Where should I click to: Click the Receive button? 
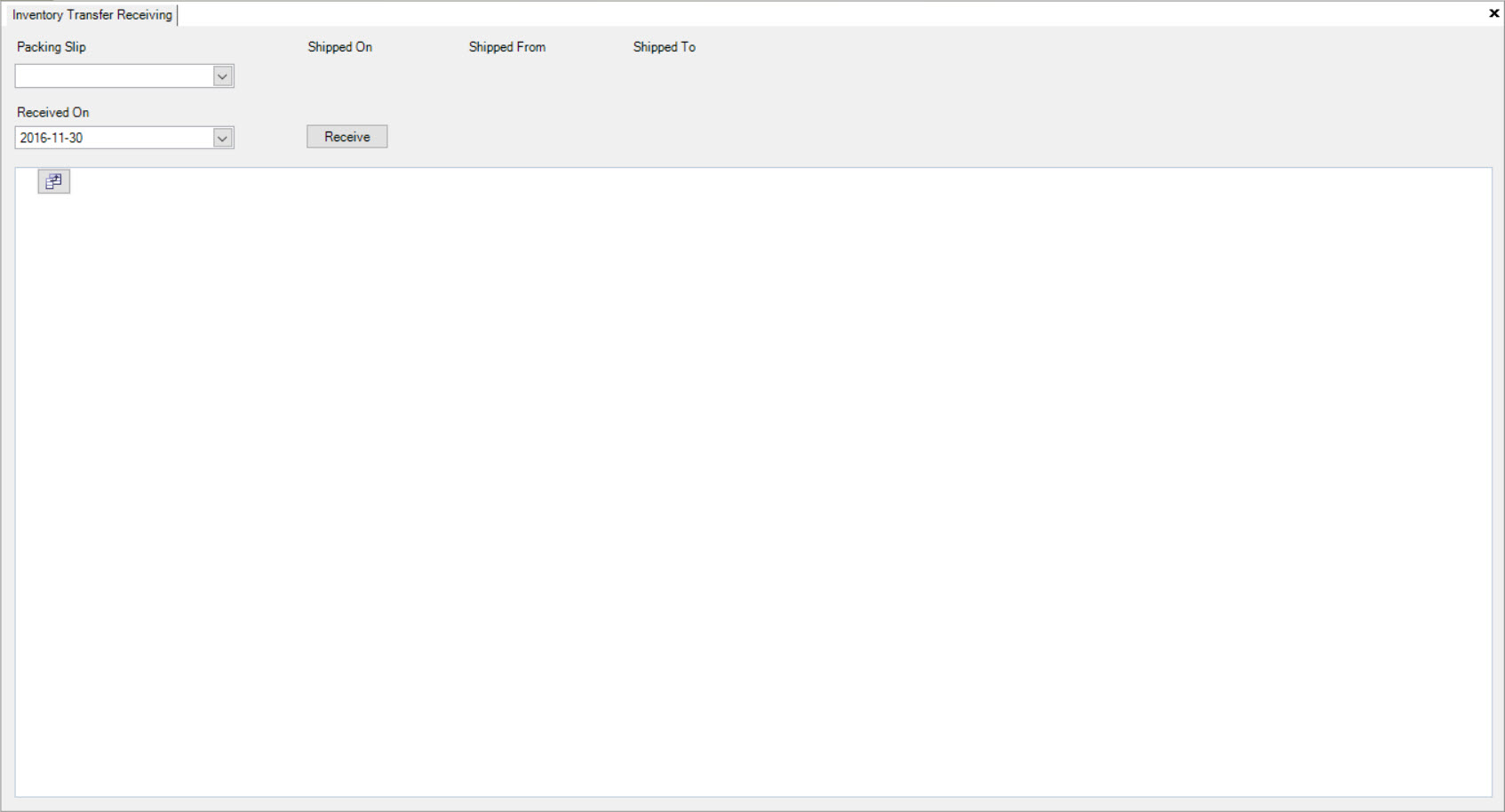click(347, 137)
